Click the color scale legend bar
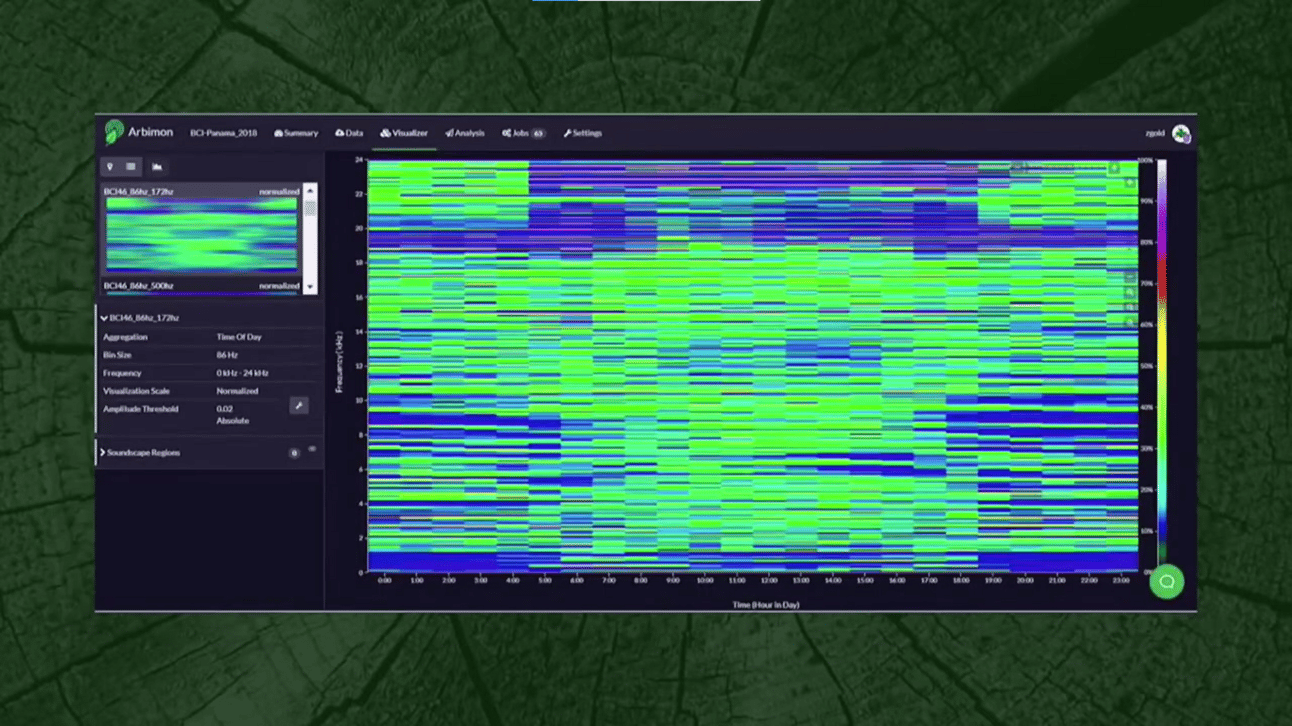The width and height of the screenshot is (1292, 726). (x=1160, y=365)
